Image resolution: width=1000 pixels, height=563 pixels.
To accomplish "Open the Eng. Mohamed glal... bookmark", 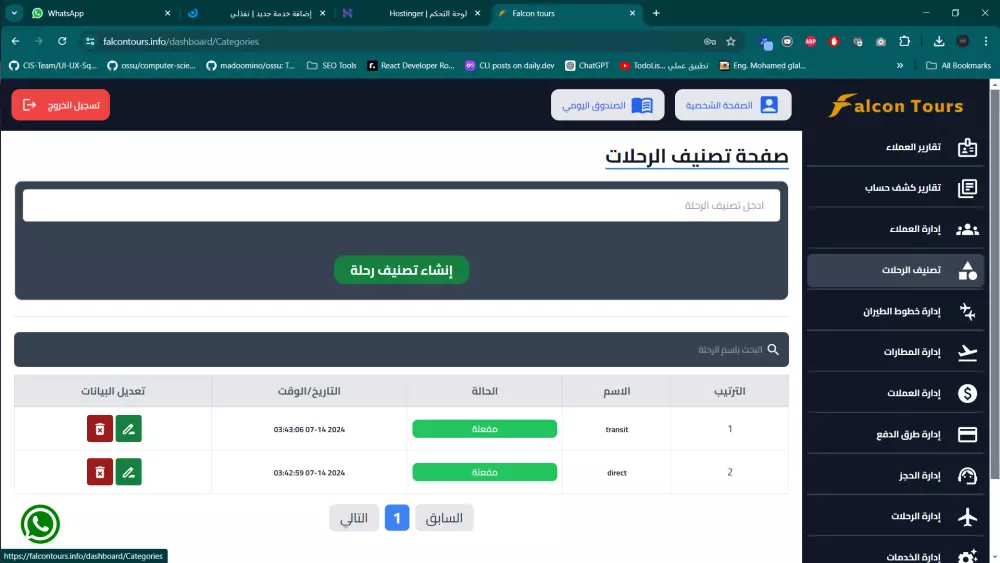I will 763,66.
